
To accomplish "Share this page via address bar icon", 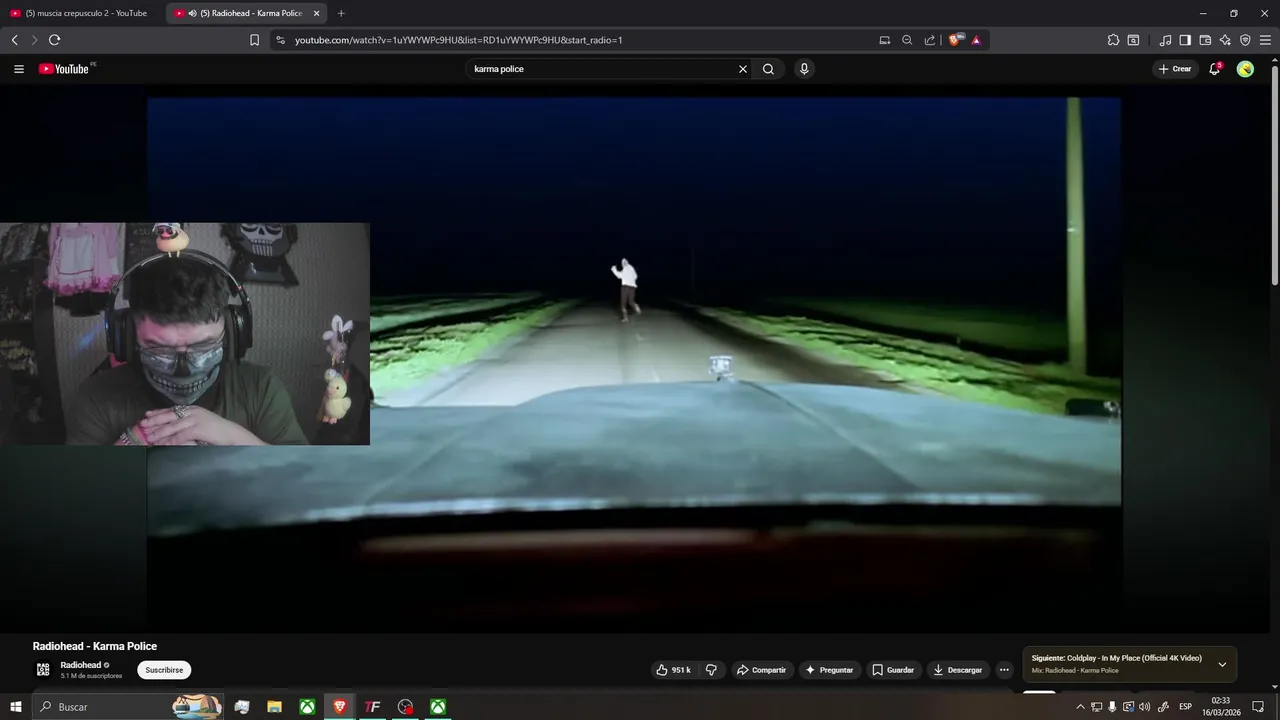I will 930,40.
